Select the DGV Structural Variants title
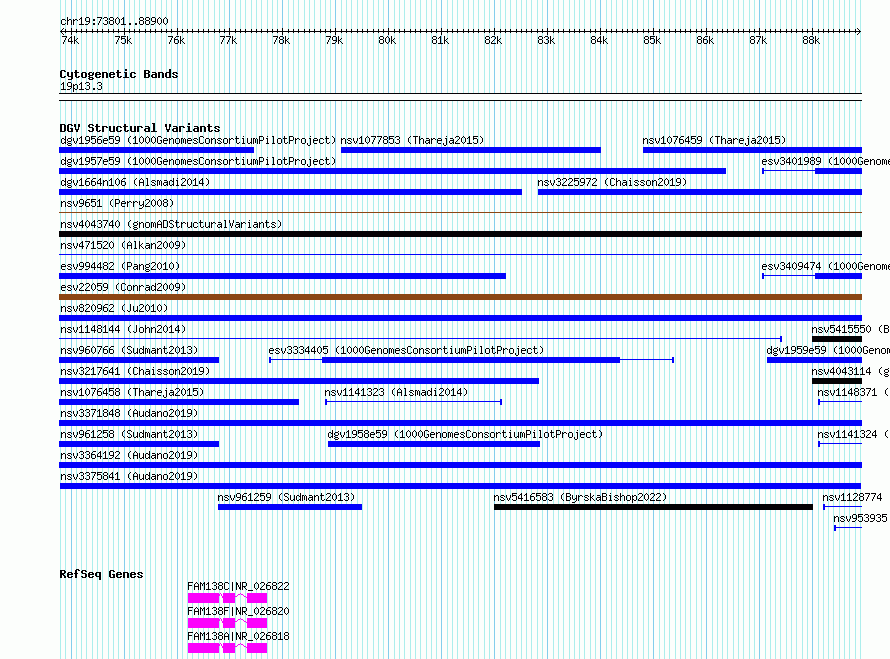The width and height of the screenshot is (890, 659). 140,128
